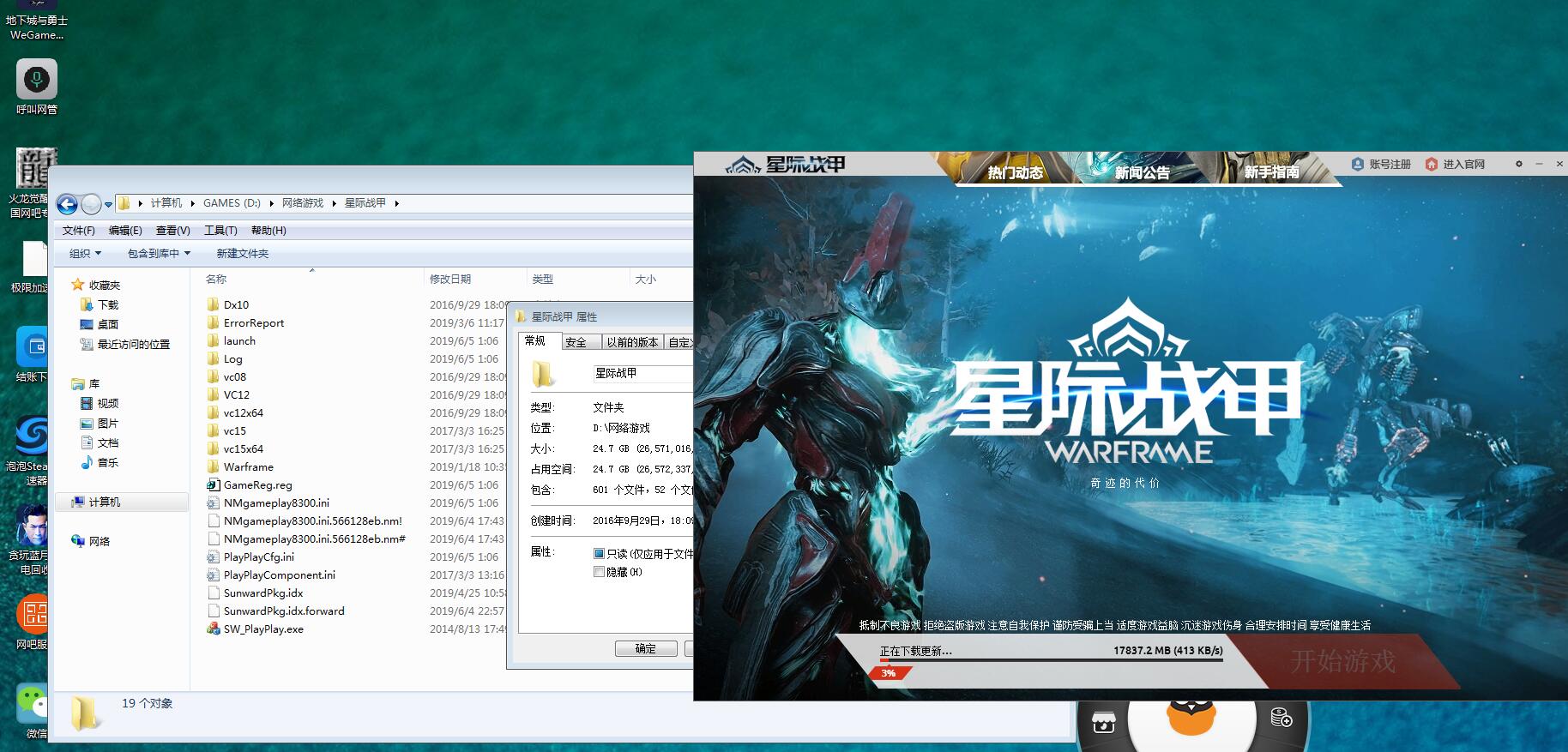Open the 贪玩蓝月 desktop shortcut

click(x=31, y=540)
